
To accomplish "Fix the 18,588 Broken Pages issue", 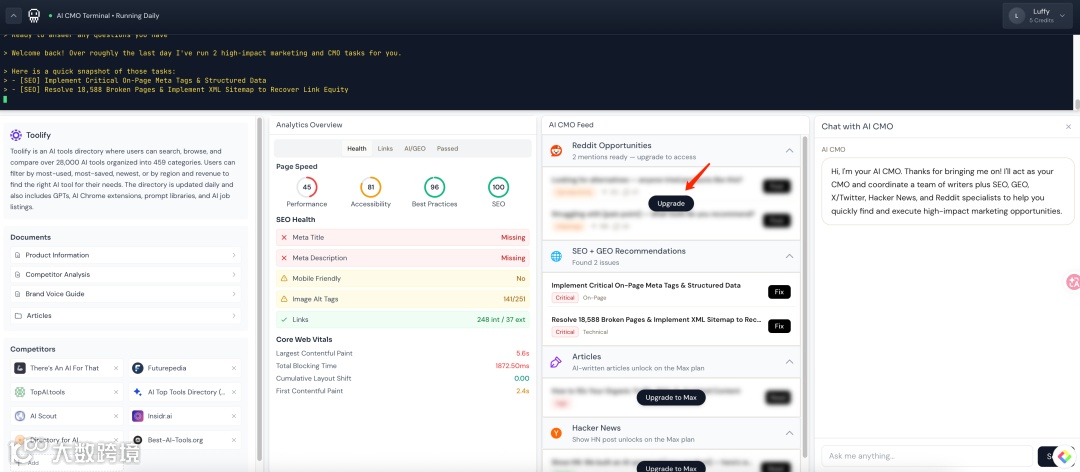I will (779, 326).
